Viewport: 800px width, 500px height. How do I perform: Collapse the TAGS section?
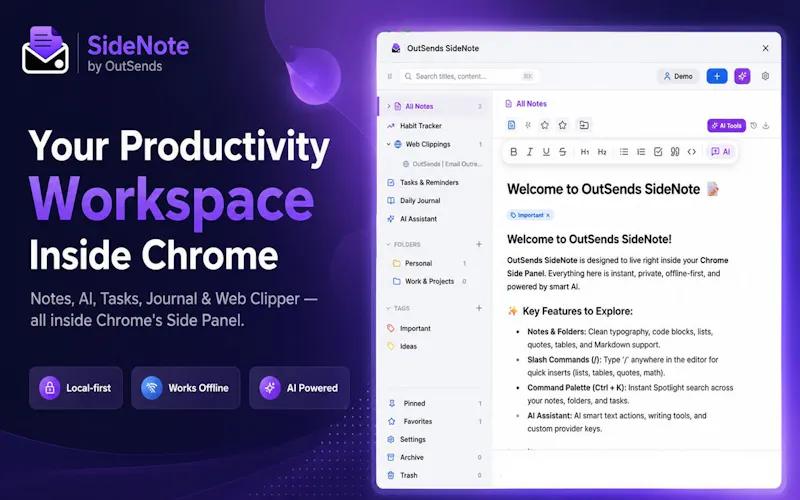pyautogui.click(x=388, y=308)
